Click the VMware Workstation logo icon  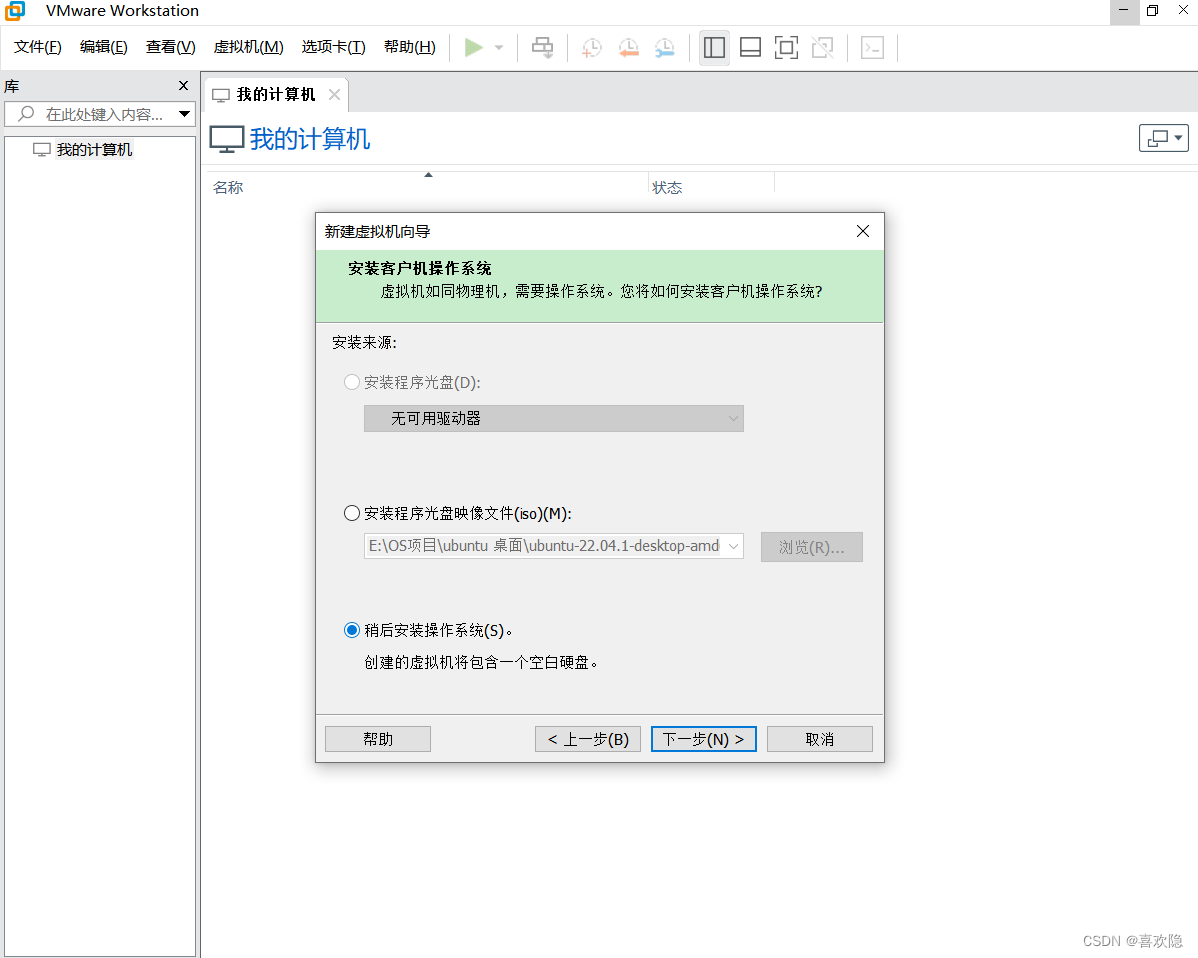15,11
